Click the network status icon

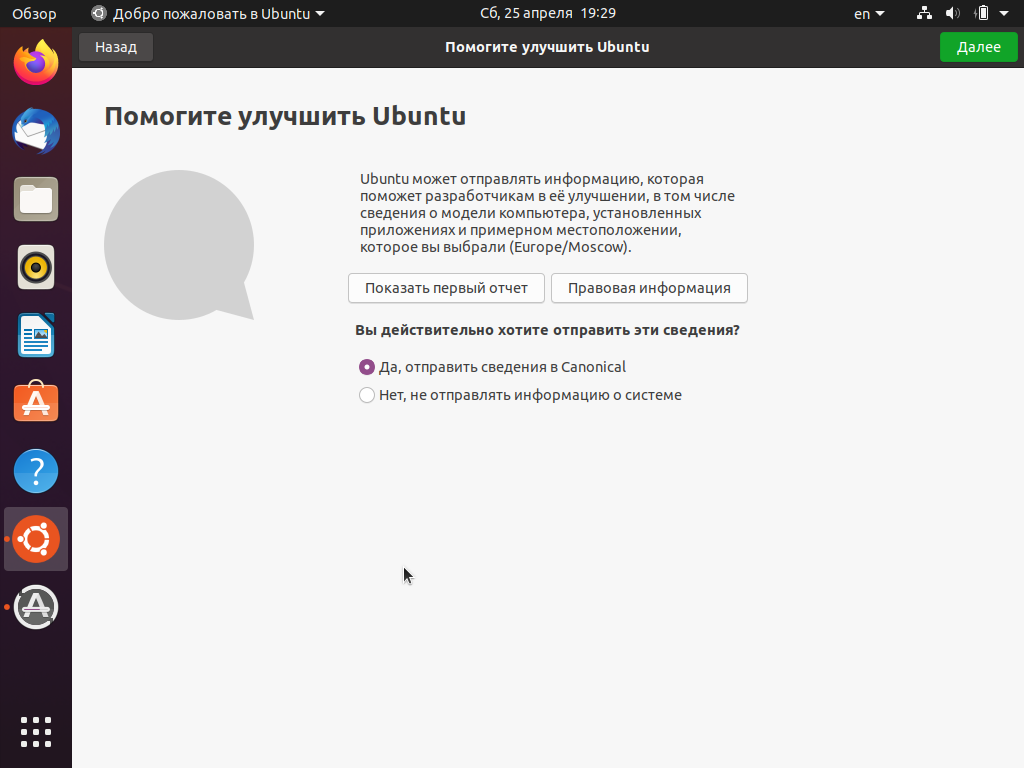coord(924,13)
